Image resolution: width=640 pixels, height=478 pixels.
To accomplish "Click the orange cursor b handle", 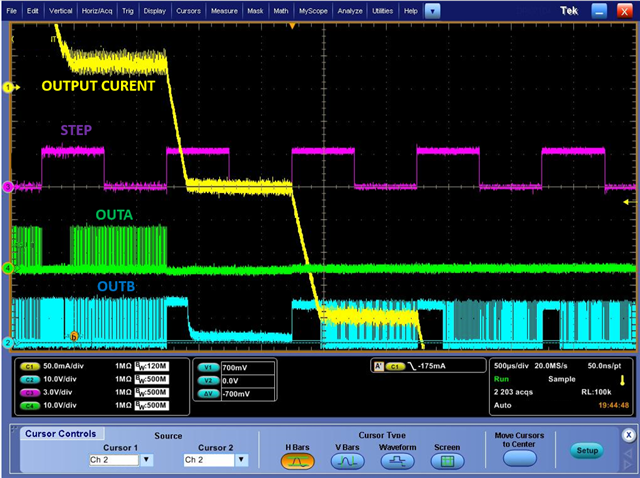I will [74, 336].
